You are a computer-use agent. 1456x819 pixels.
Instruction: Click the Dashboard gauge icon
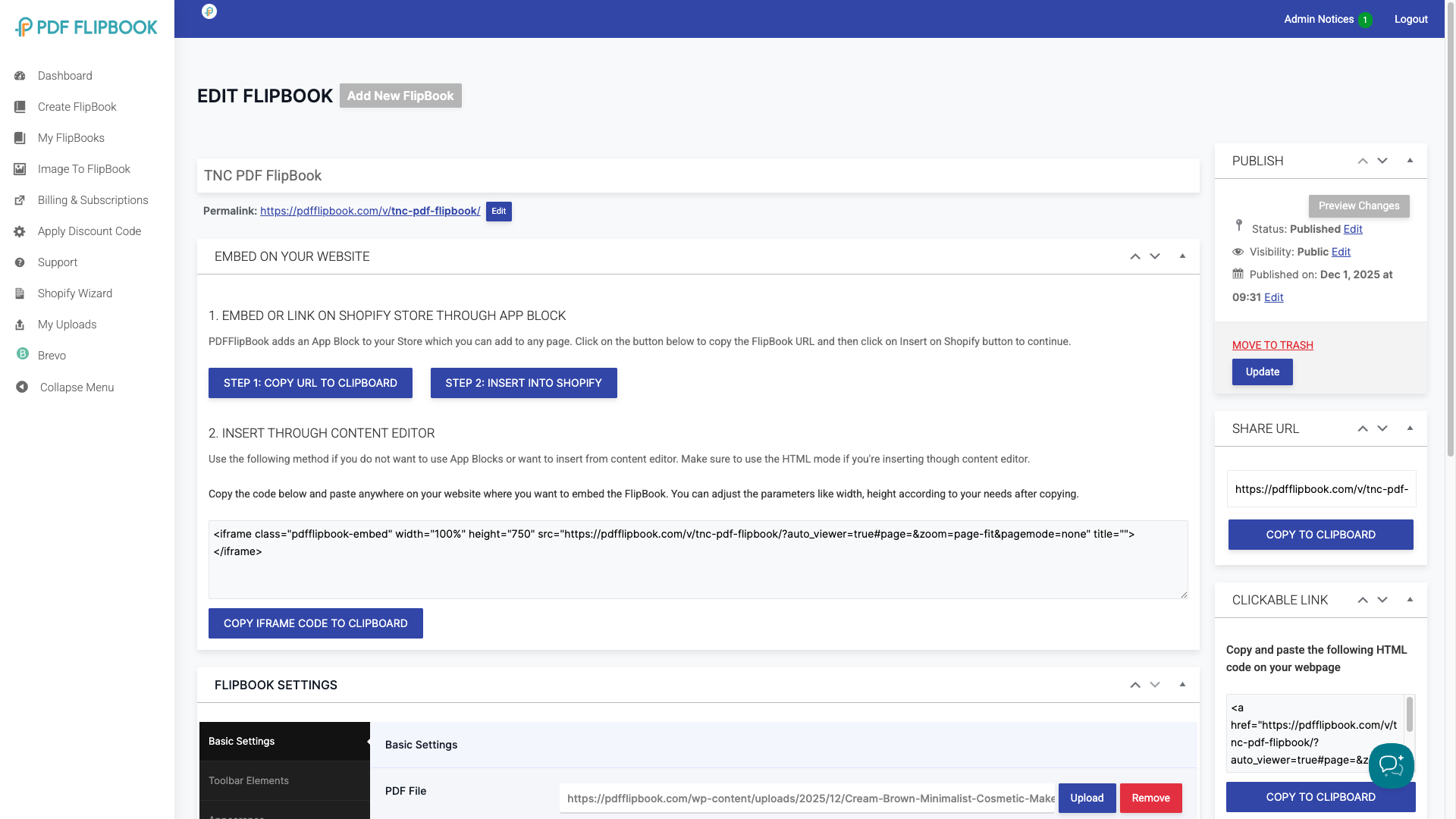20,76
